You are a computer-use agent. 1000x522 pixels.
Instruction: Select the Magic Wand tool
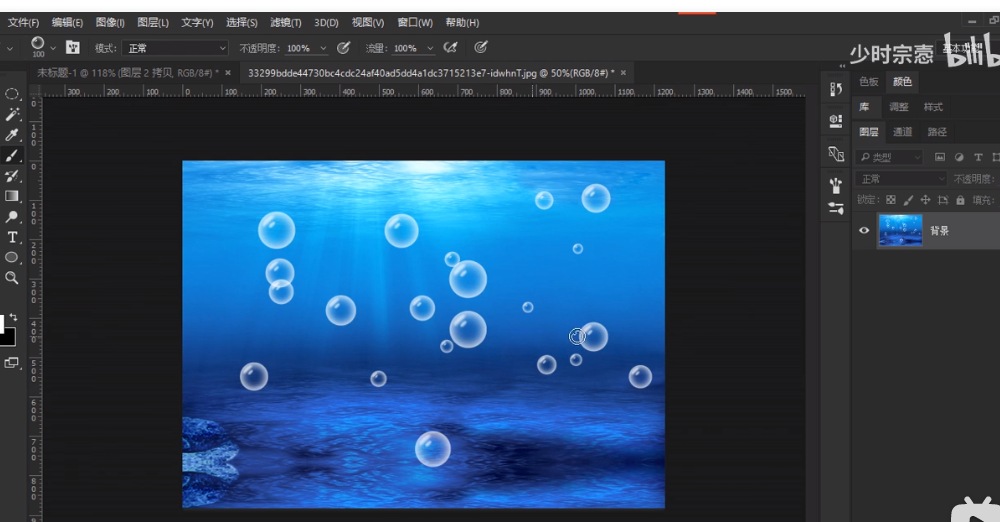point(13,114)
